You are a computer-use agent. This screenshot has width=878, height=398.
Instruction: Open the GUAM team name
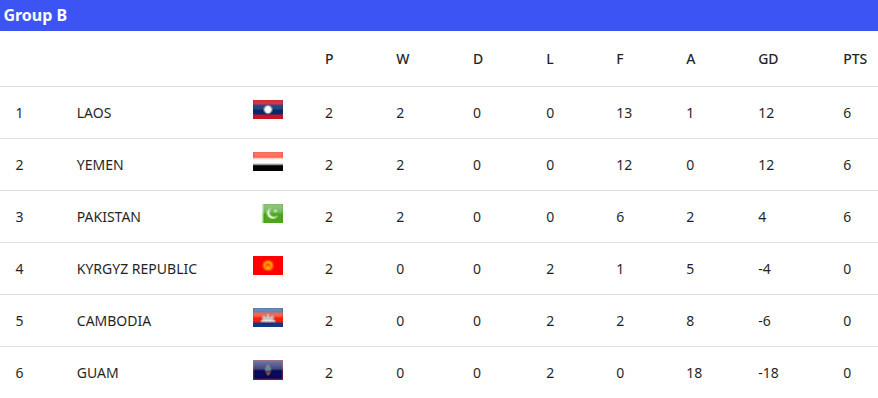(x=97, y=373)
